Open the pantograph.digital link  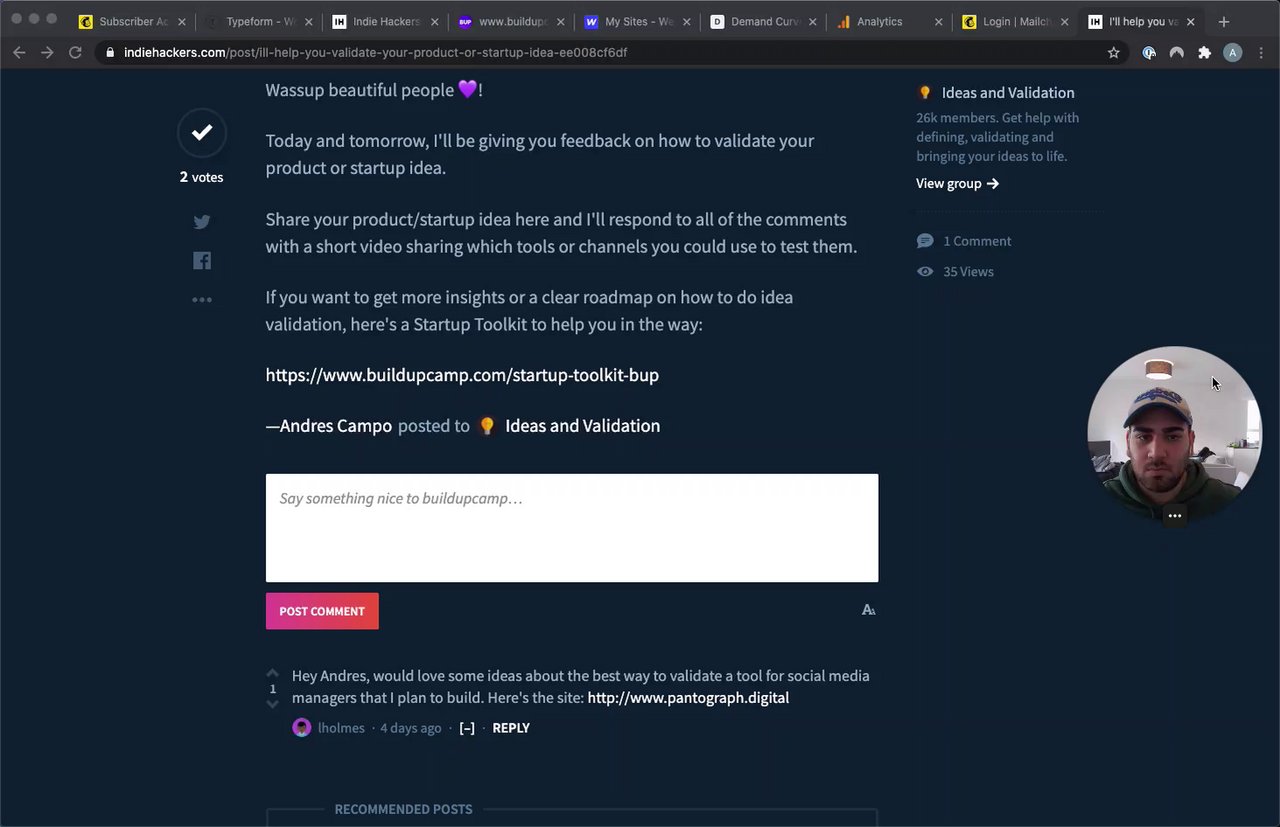(x=688, y=698)
